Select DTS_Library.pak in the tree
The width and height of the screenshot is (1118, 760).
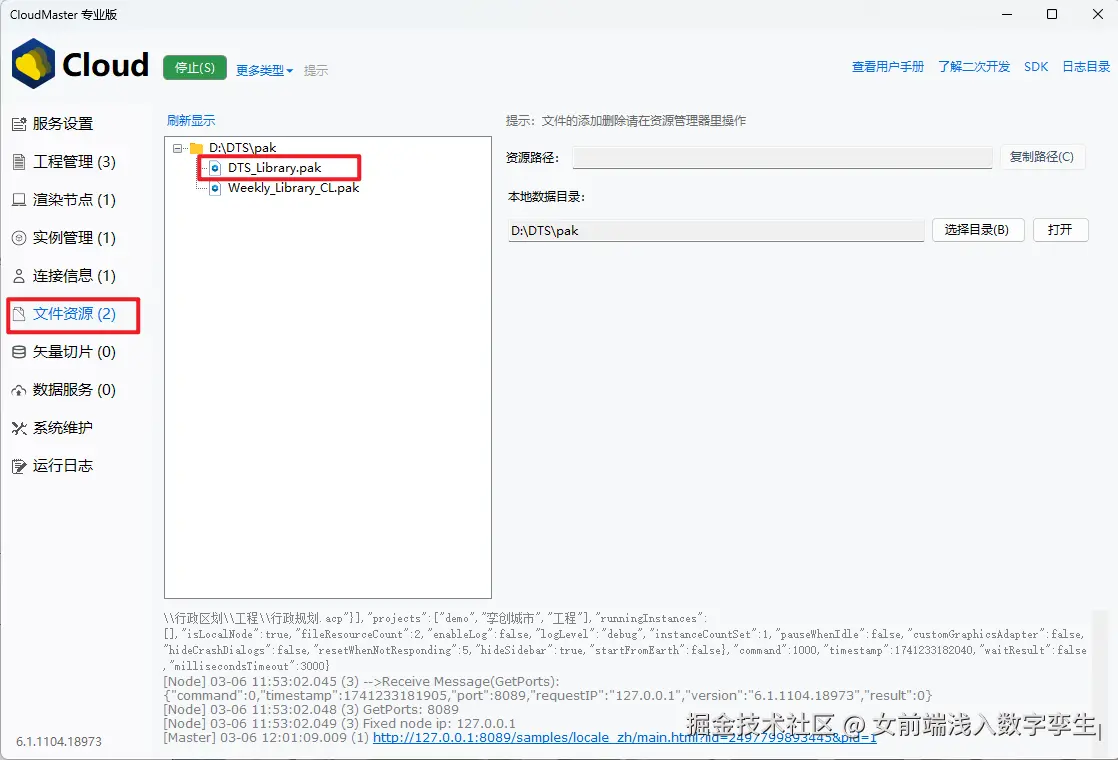(275, 168)
